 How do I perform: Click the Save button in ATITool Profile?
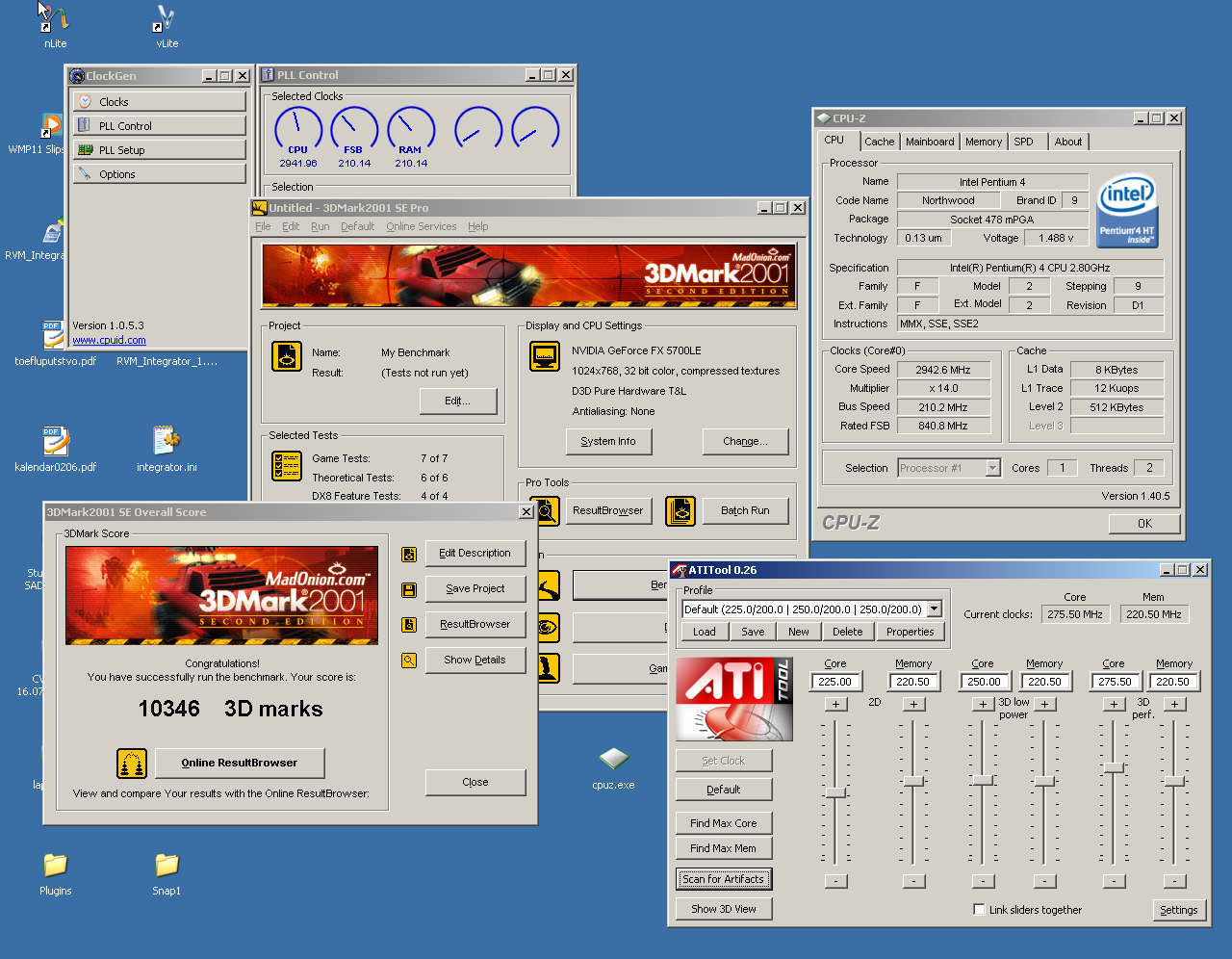click(x=753, y=632)
